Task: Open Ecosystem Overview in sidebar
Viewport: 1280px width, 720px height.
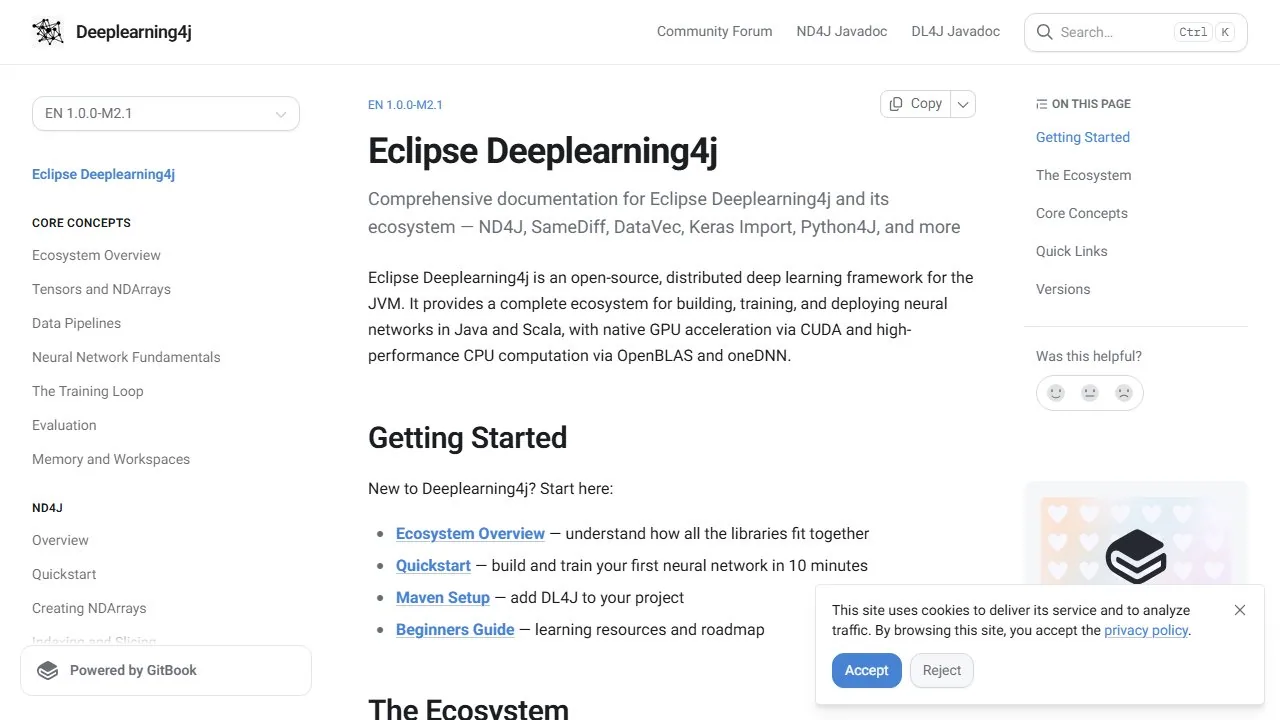Action: point(96,255)
